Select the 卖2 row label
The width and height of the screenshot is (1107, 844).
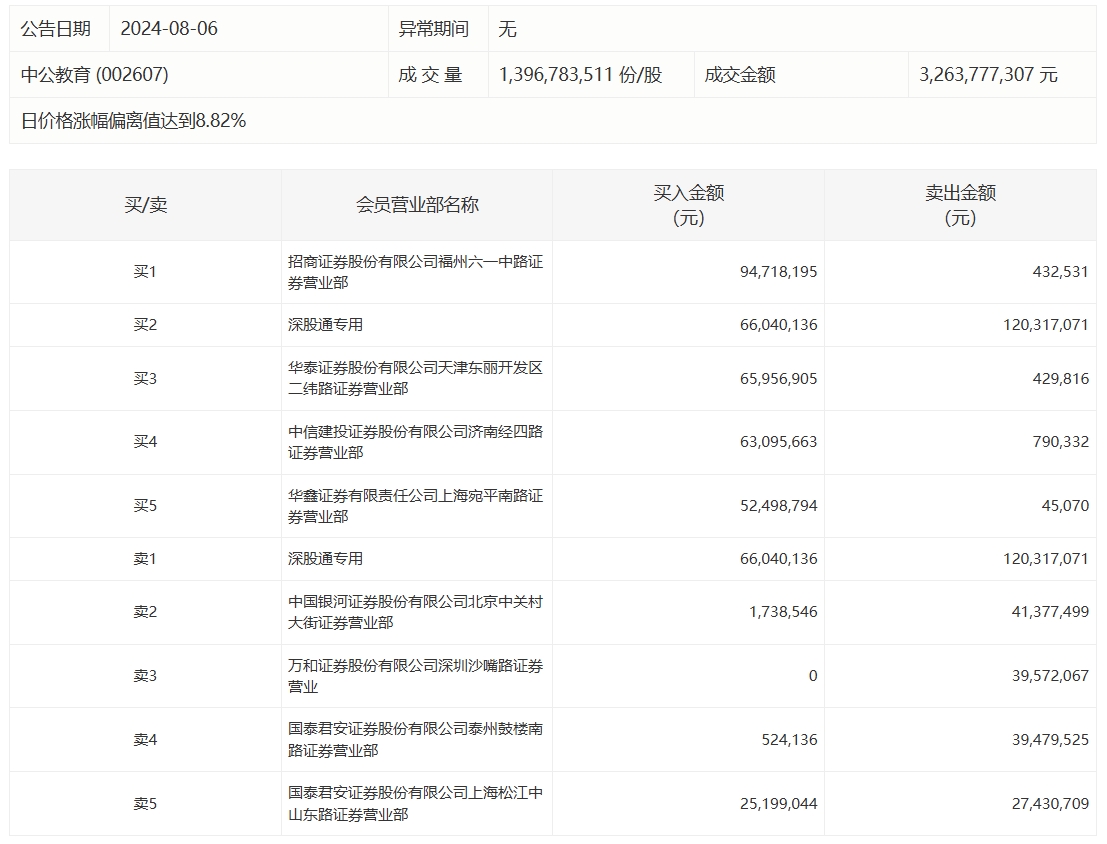pyautogui.click(x=145, y=612)
